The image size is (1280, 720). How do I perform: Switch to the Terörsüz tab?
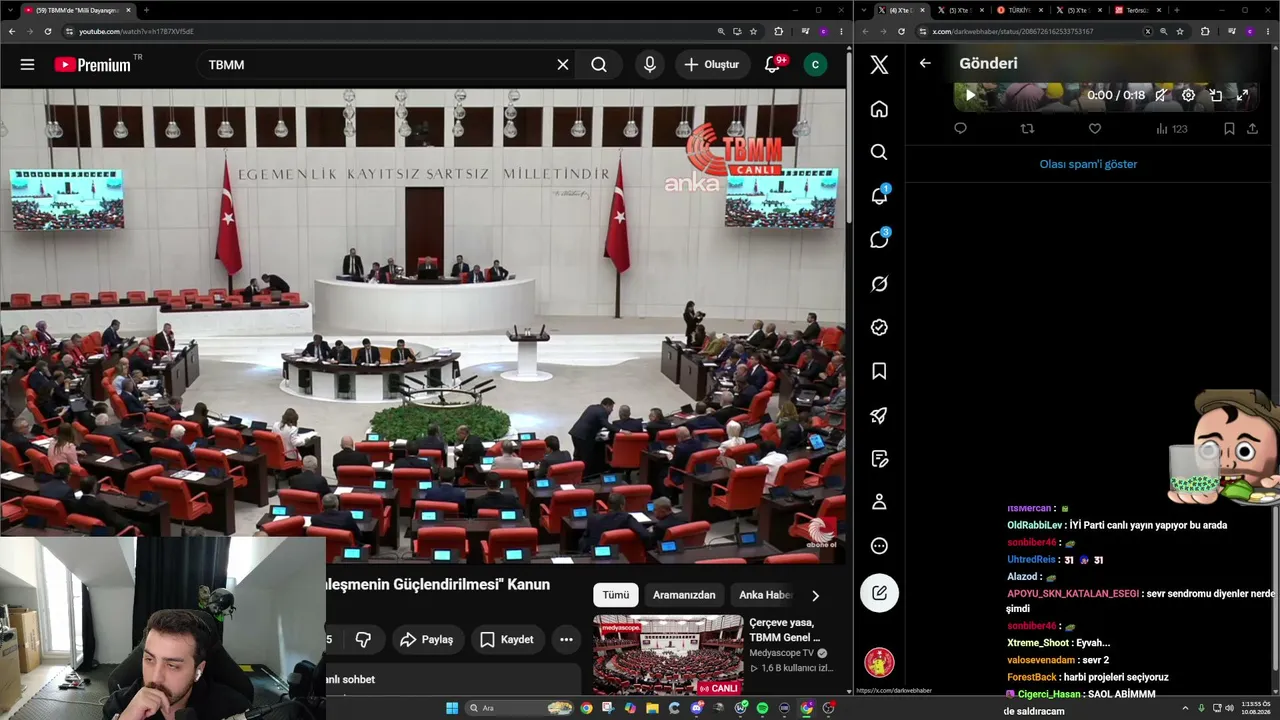coord(1139,10)
